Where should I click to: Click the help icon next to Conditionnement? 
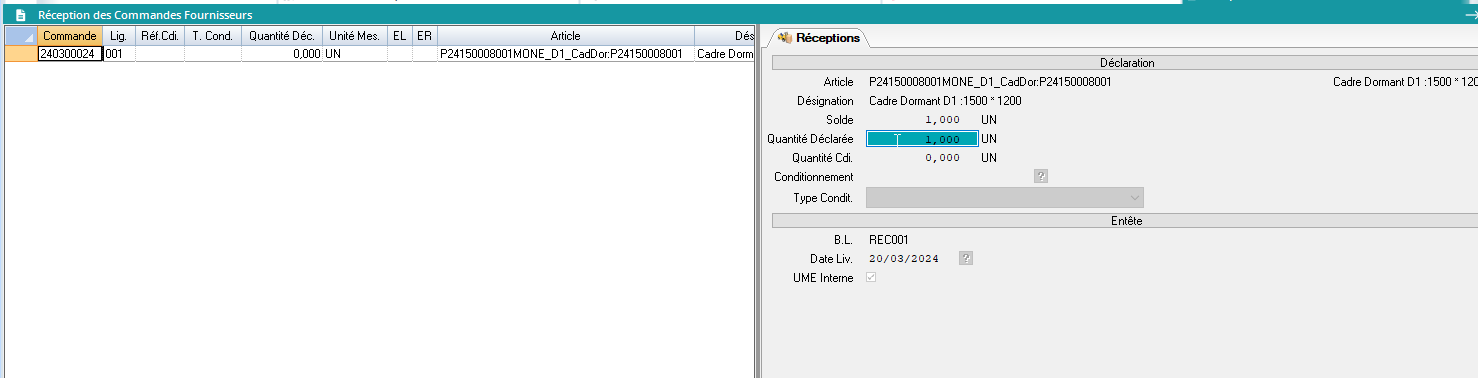[x=1040, y=177]
